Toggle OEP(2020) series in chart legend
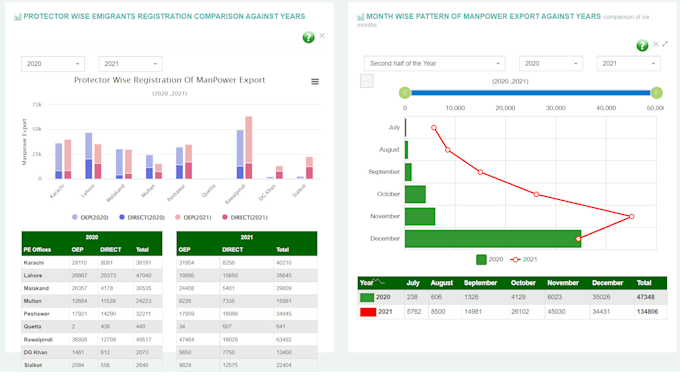680x378 pixels. pos(90,217)
